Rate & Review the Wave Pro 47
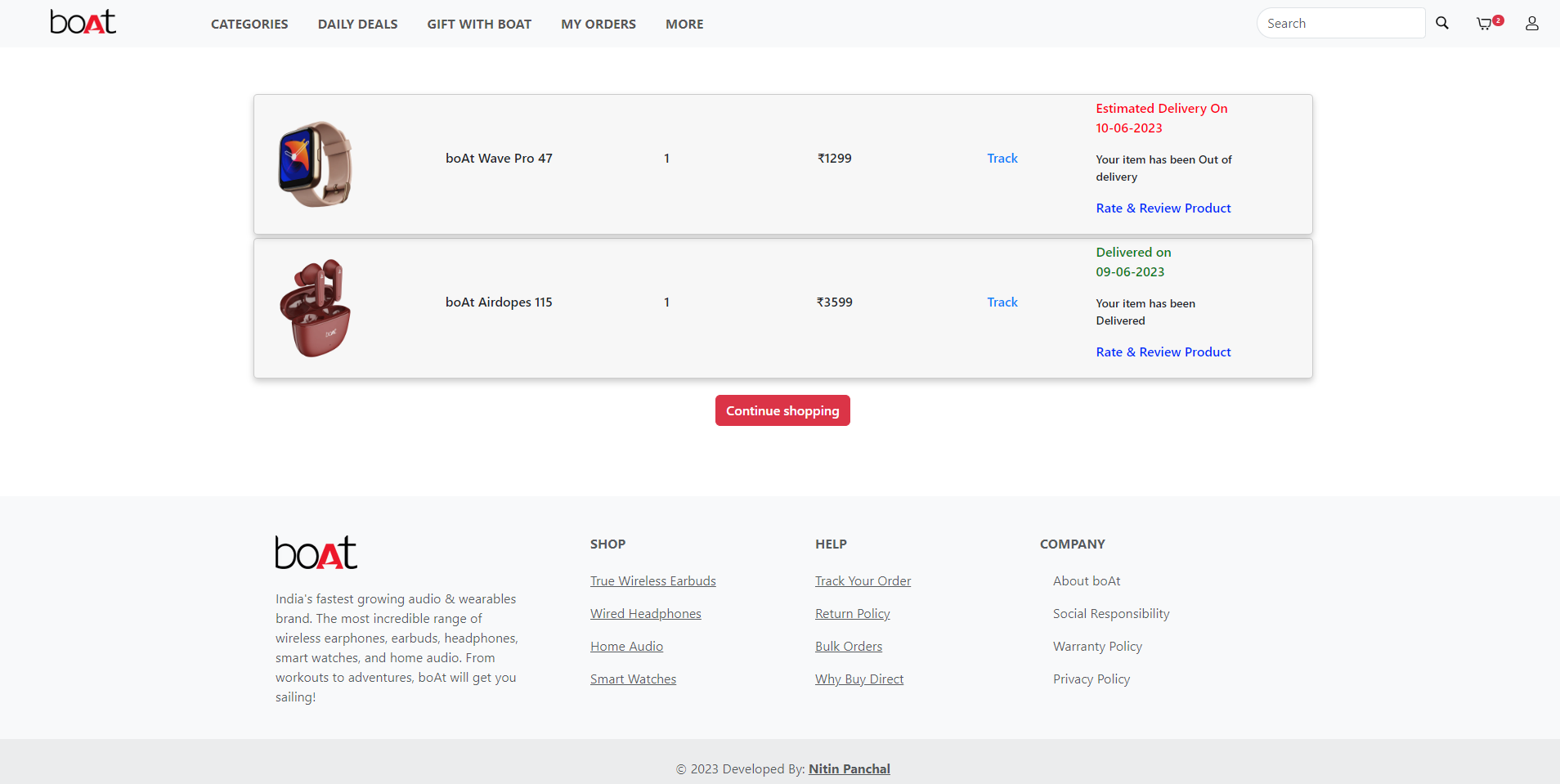Image resolution: width=1560 pixels, height=784 pixels. pyautogui.click(x=1163, y=208)
